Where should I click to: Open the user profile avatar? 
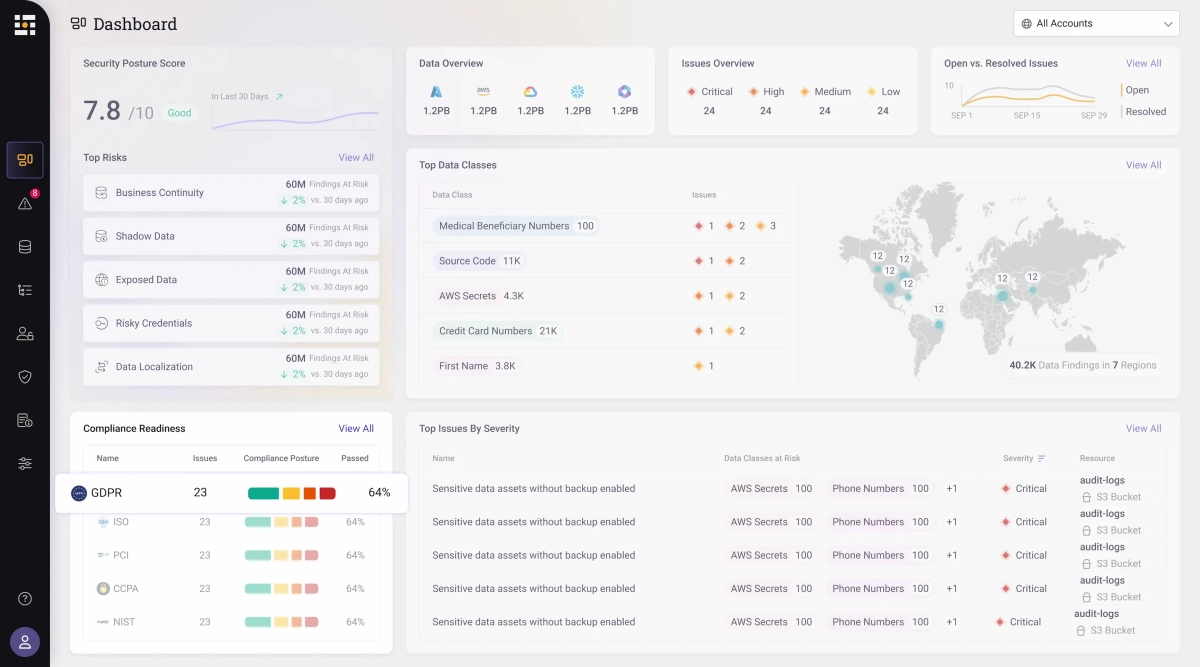click(x=25, y=642)
